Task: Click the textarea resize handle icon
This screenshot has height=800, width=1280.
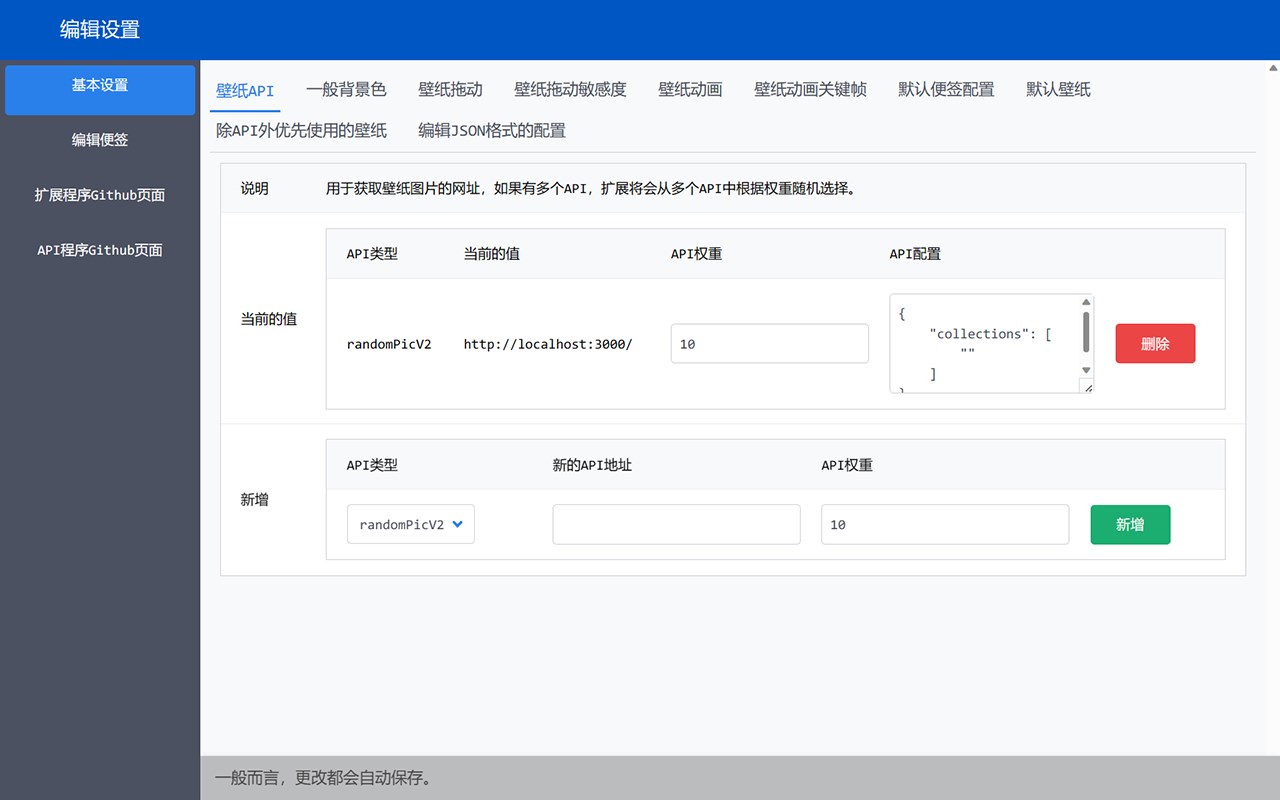Action: [x=1087, y=386]
